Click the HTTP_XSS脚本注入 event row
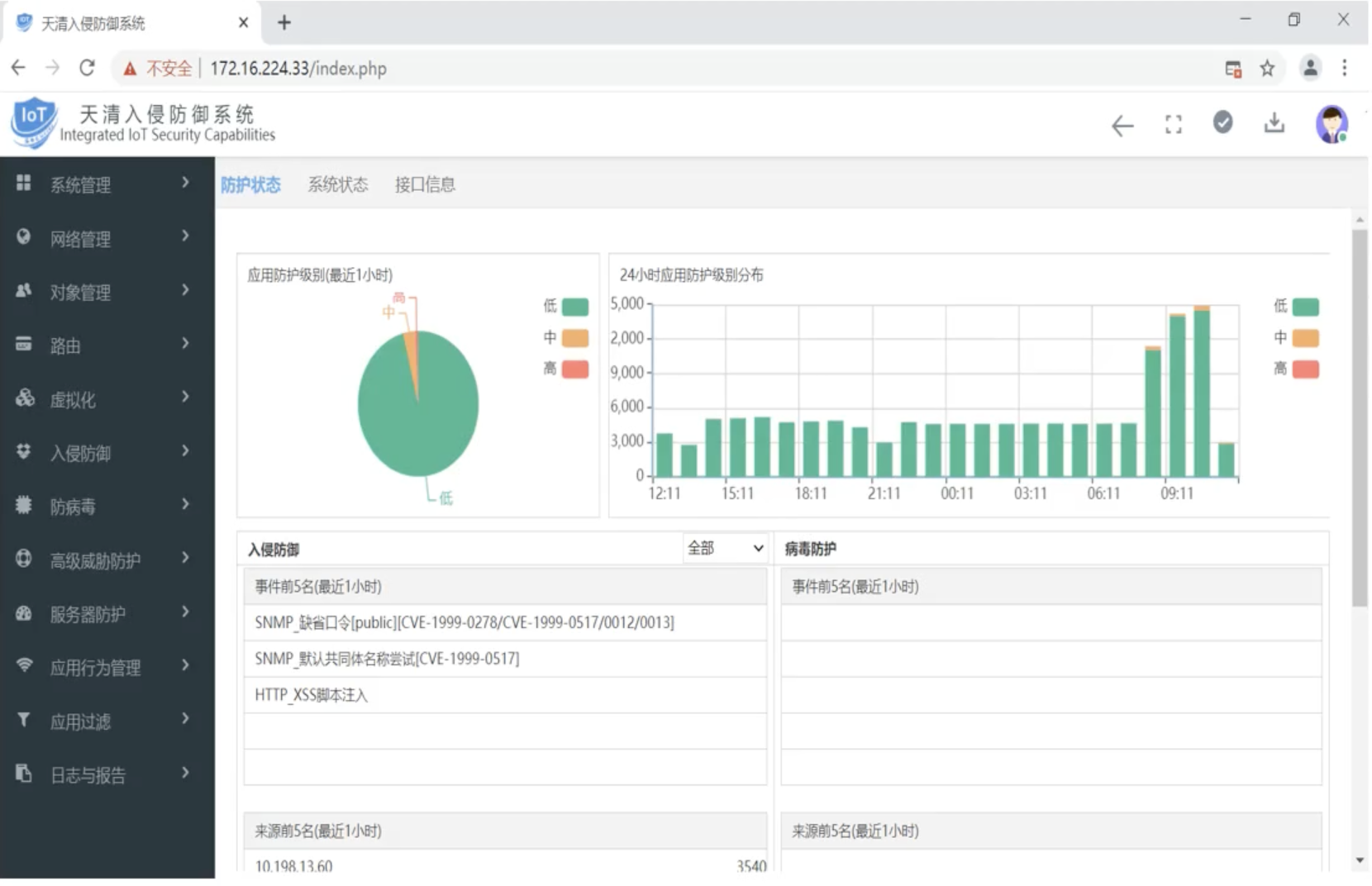Viewport: 1372px width, 886px height. [505, 695]
